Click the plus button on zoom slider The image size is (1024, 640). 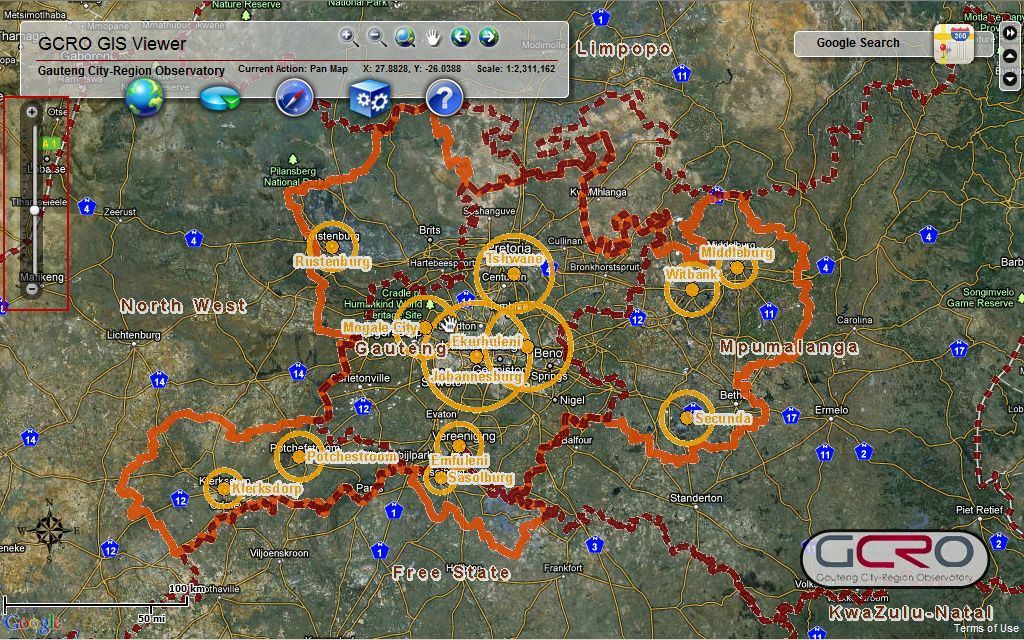(32, 112)
